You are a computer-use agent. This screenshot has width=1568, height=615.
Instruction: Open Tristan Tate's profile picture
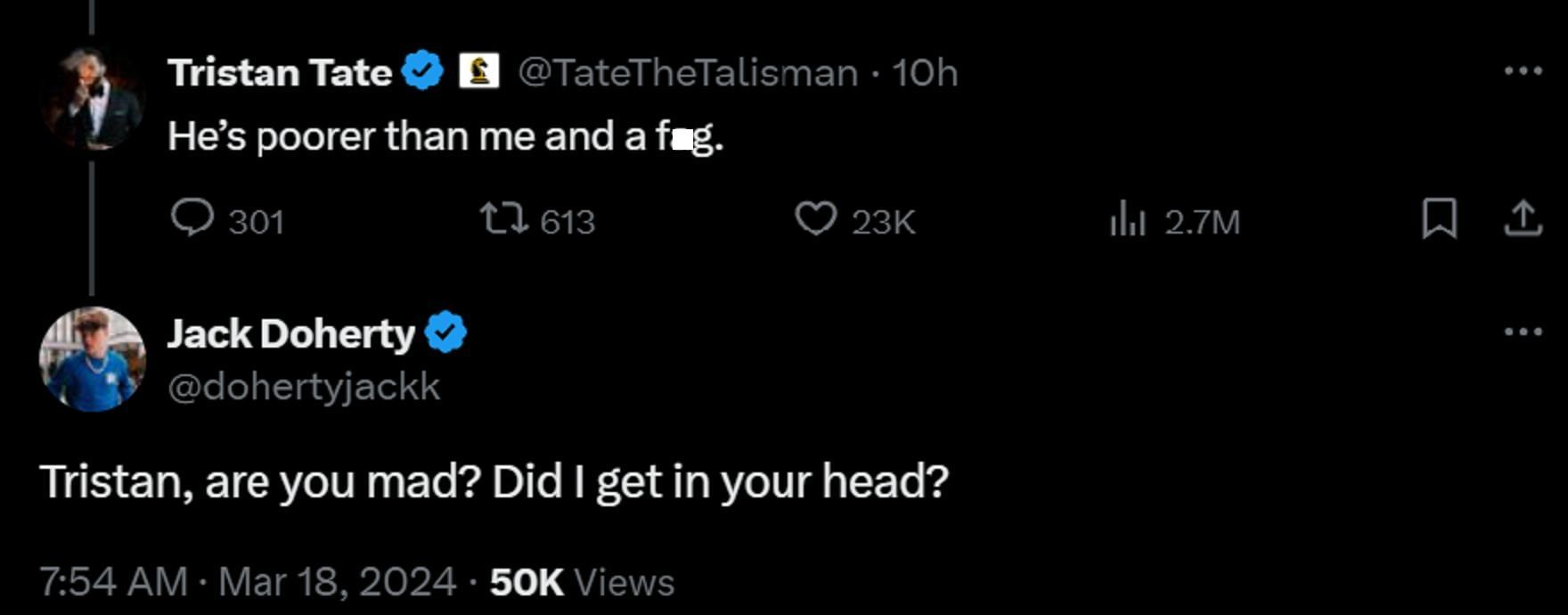coord(92,98)
